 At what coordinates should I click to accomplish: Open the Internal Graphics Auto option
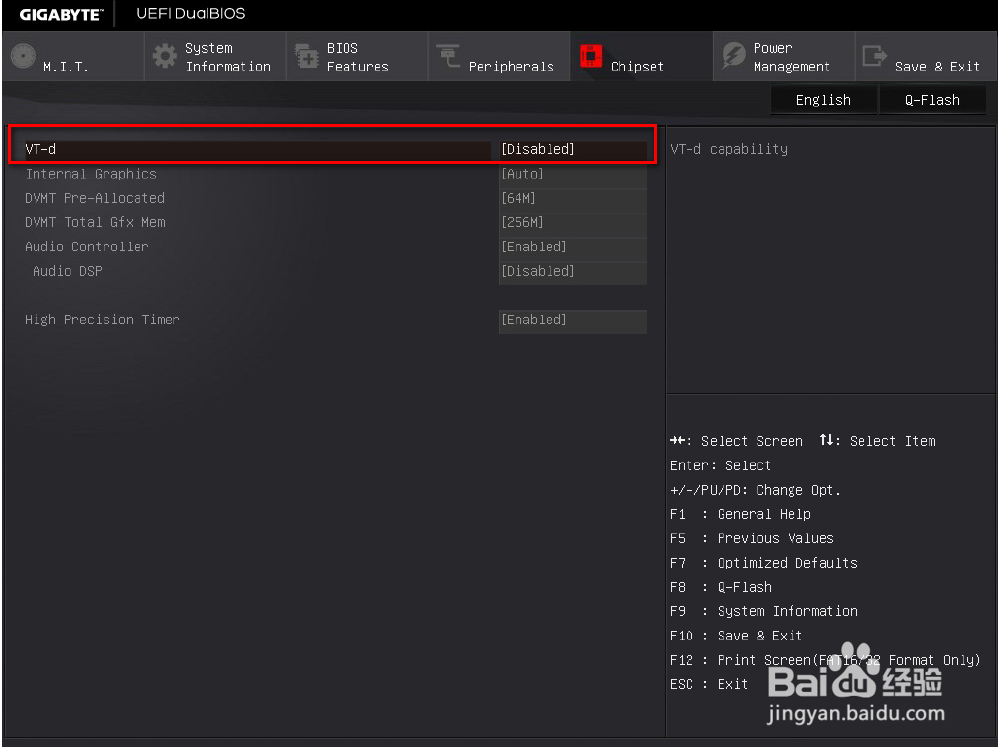click(x=573, y=174)
